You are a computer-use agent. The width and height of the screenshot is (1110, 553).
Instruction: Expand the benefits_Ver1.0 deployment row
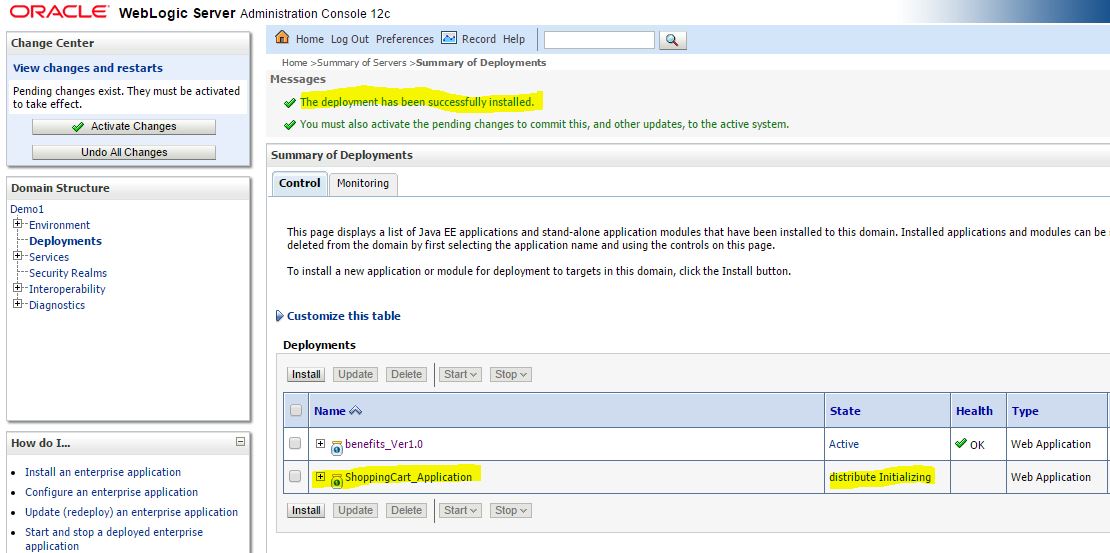tap(321, 443)
